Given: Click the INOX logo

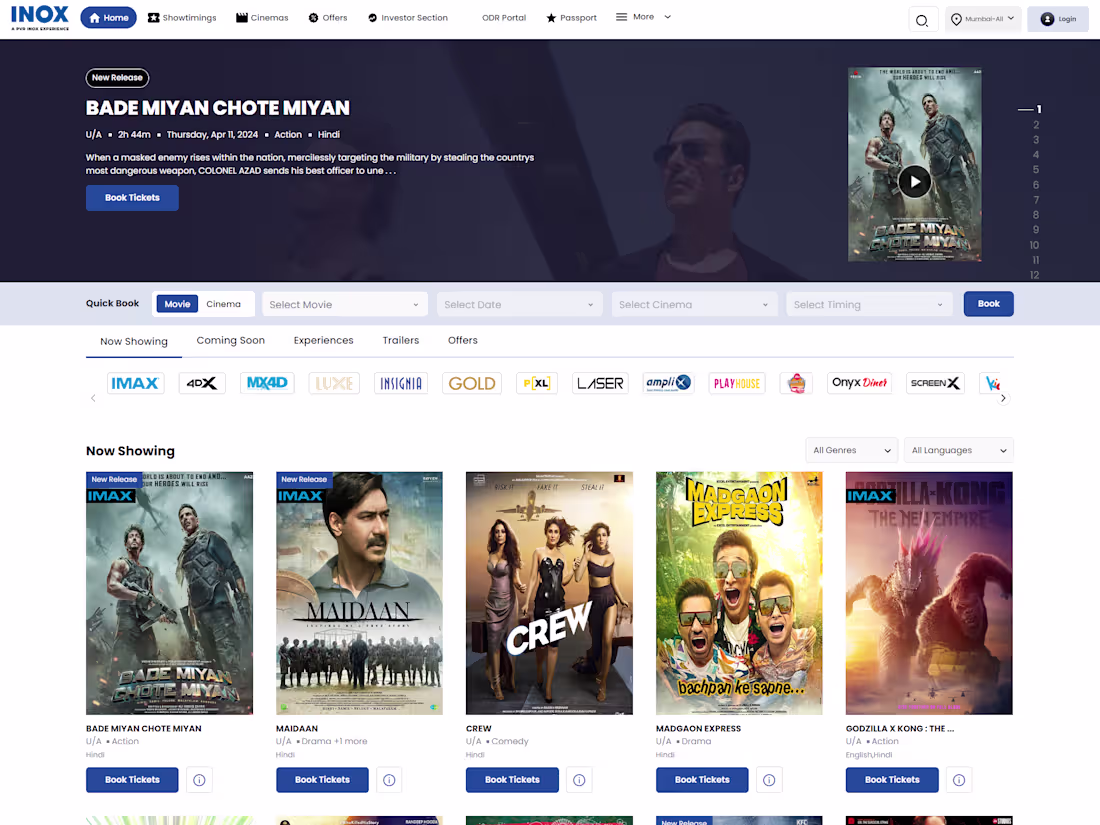Looking at the screenshot, I should 39,16.
